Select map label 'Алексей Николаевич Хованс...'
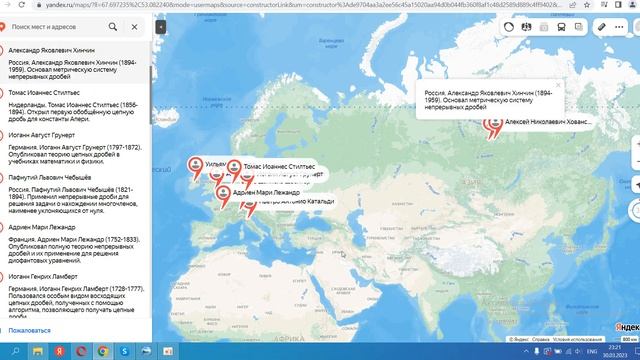This screenshot has height=360, width=640. point(548,122)
